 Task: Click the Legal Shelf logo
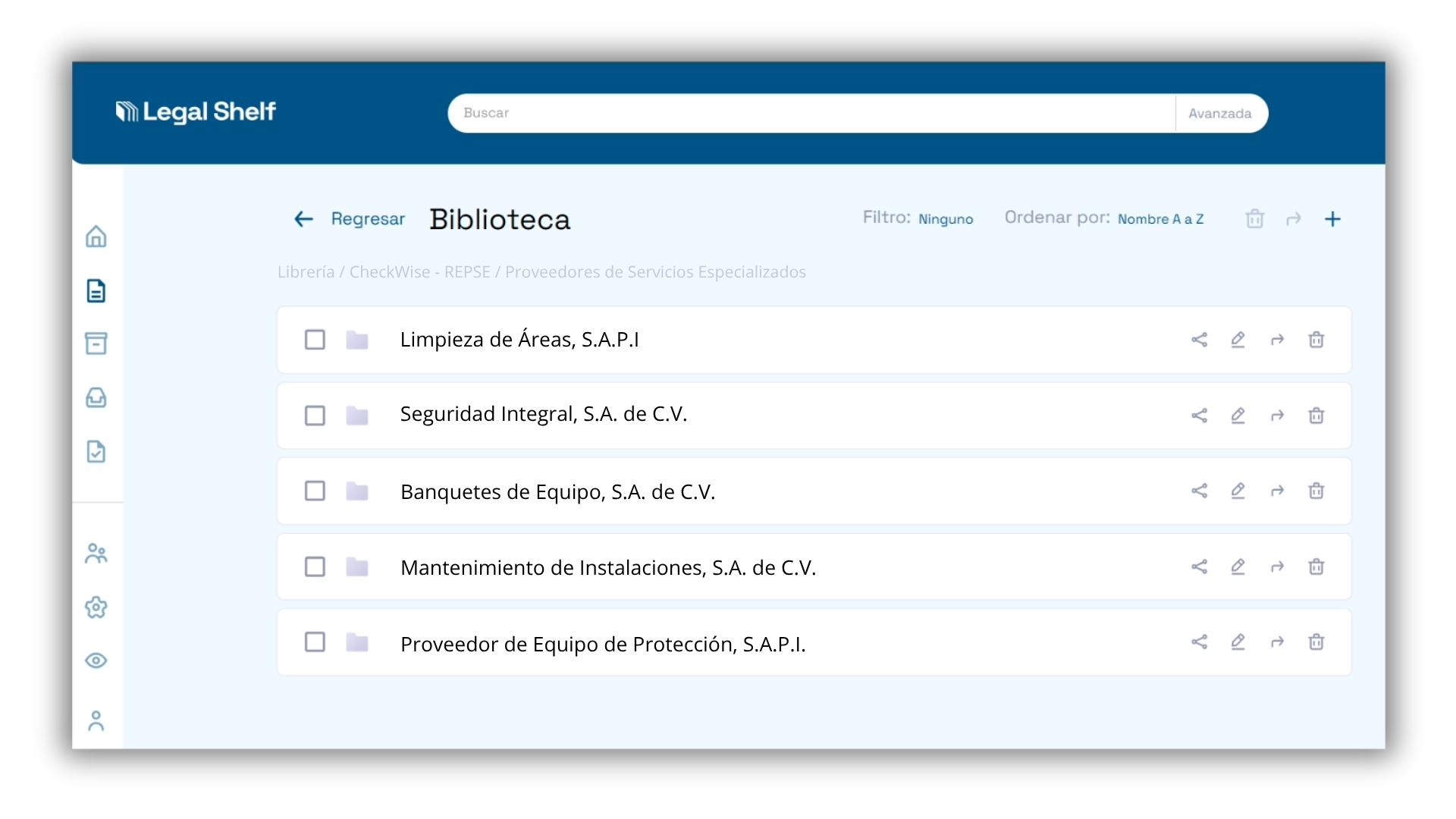coord(196,112)
